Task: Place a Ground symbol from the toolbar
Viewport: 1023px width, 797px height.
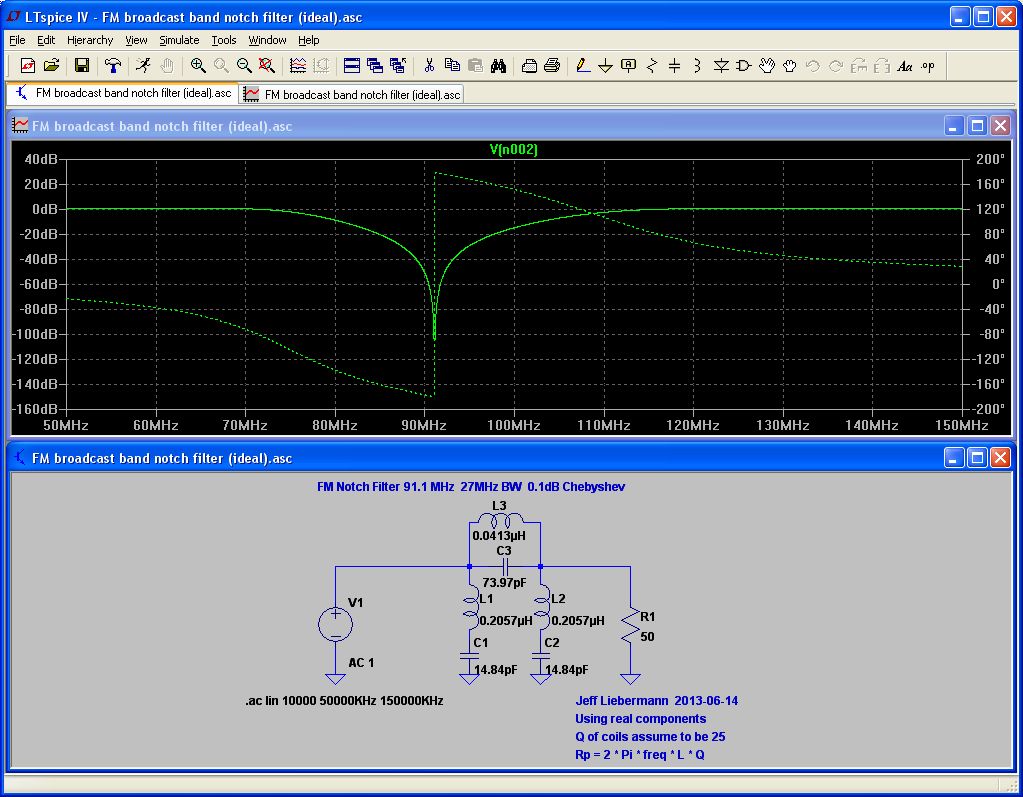Action: coord(605,66)
